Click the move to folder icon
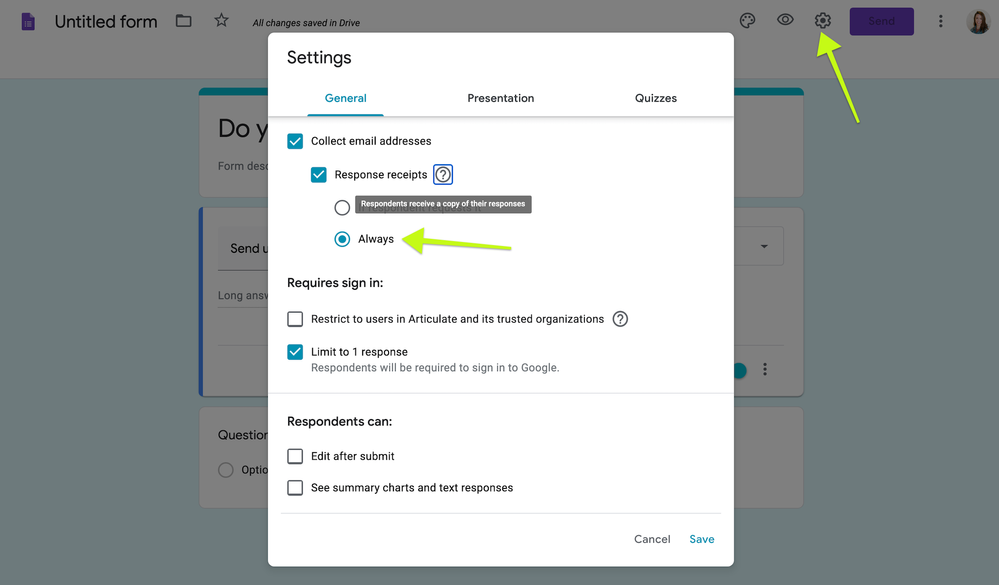999x585 pixels. click(x=184, y=21)
